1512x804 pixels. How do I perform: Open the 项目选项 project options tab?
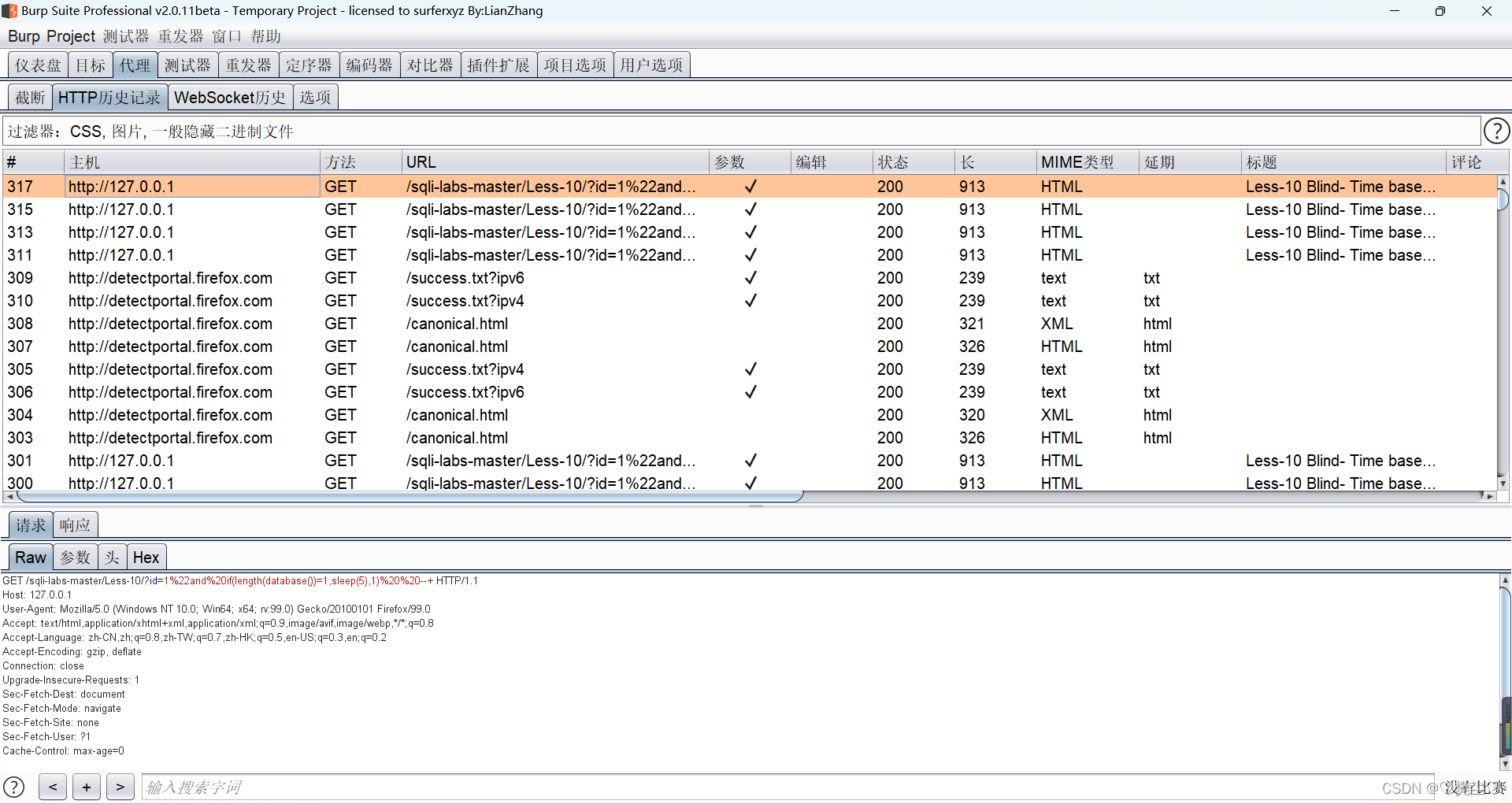pyautogui.click(x=576, y=65)
